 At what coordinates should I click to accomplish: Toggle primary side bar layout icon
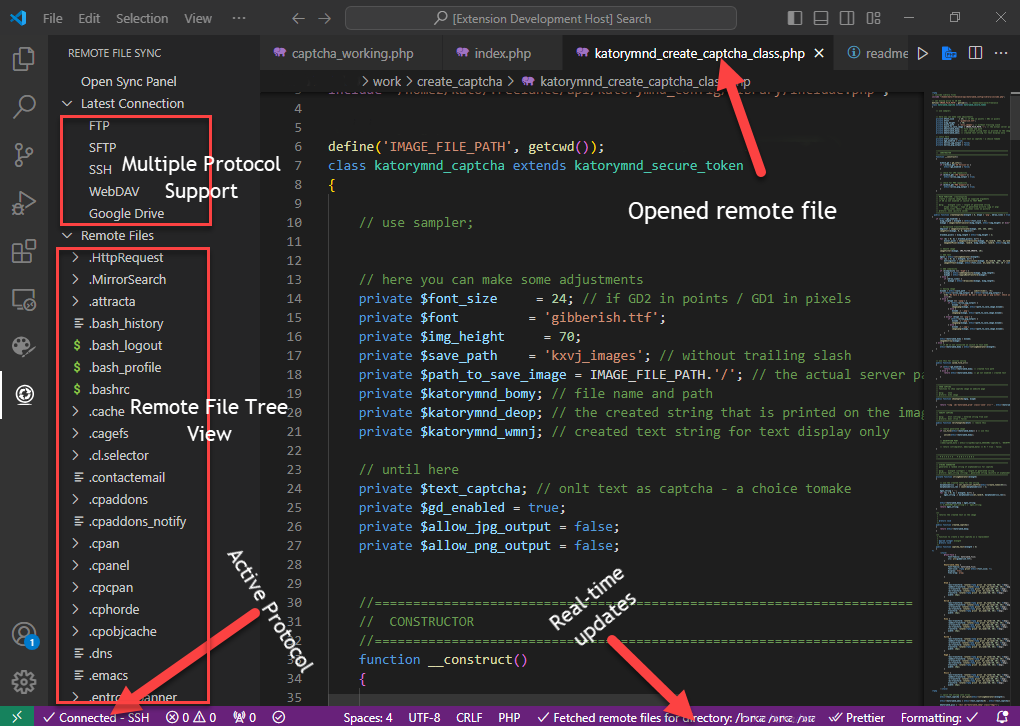(795, 18)
